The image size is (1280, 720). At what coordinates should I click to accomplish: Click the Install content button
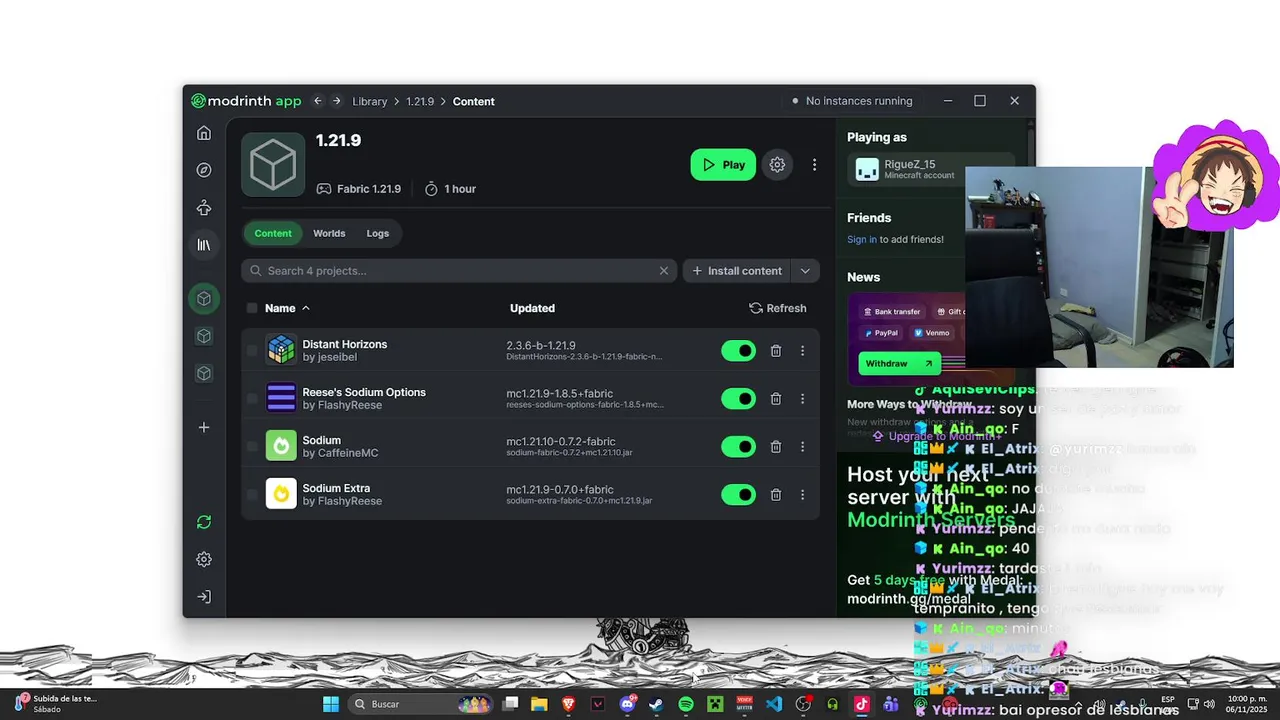pos(737,271)
